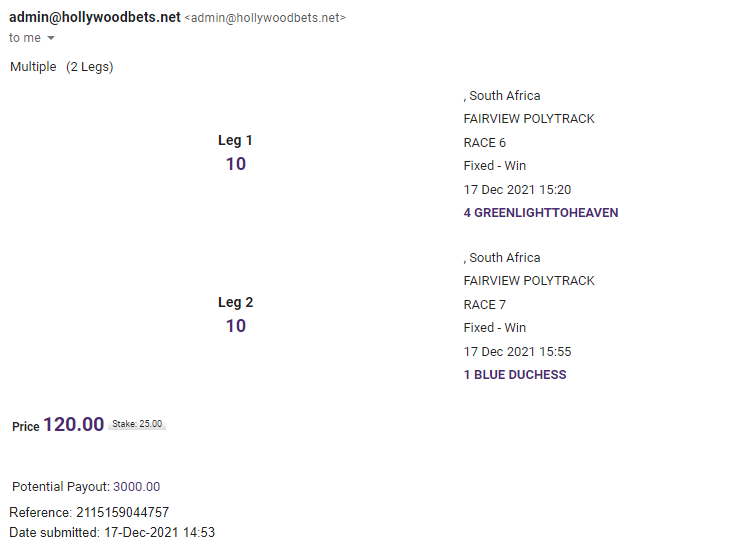The height and width of the screenshot is (546, 746).
Task: Select the 1 BLUE DUCHESS selection text
Action: point(515,375)
